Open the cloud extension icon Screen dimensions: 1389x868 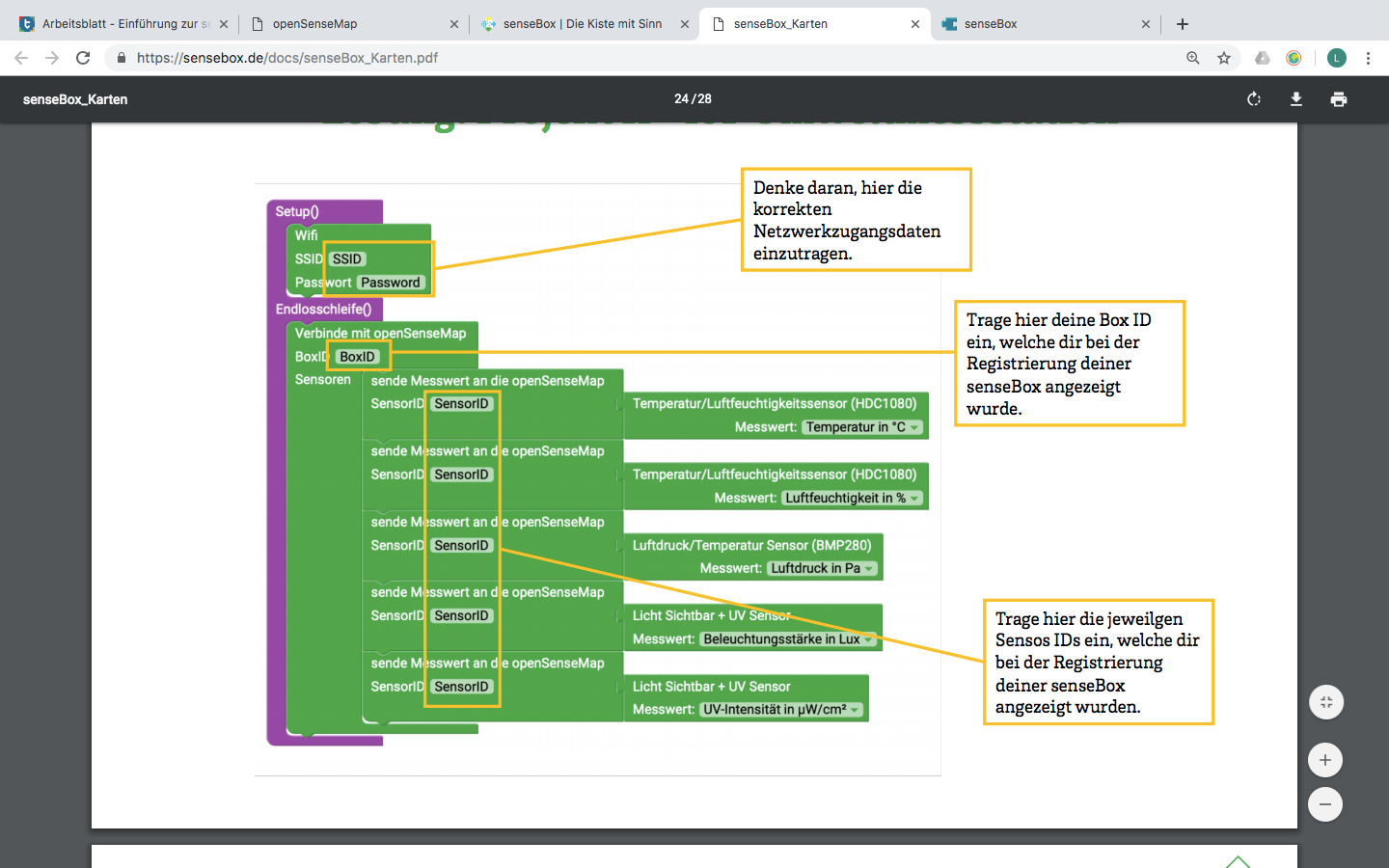1263,58
